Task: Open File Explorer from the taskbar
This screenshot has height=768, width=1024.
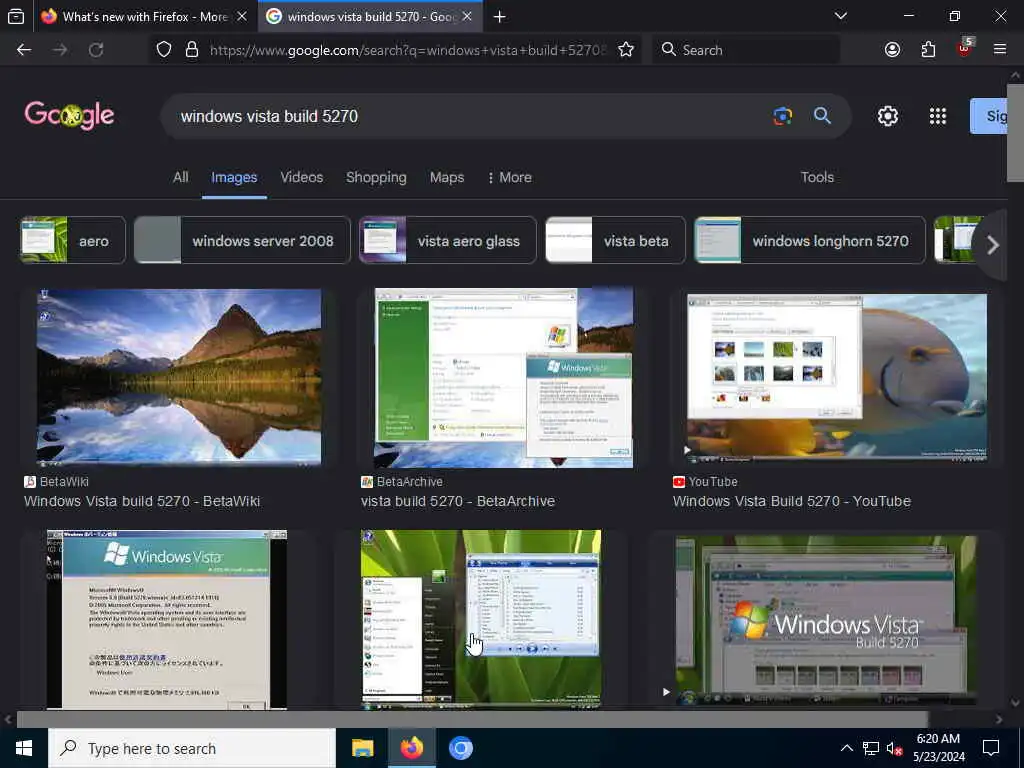Action: (362, 748)
